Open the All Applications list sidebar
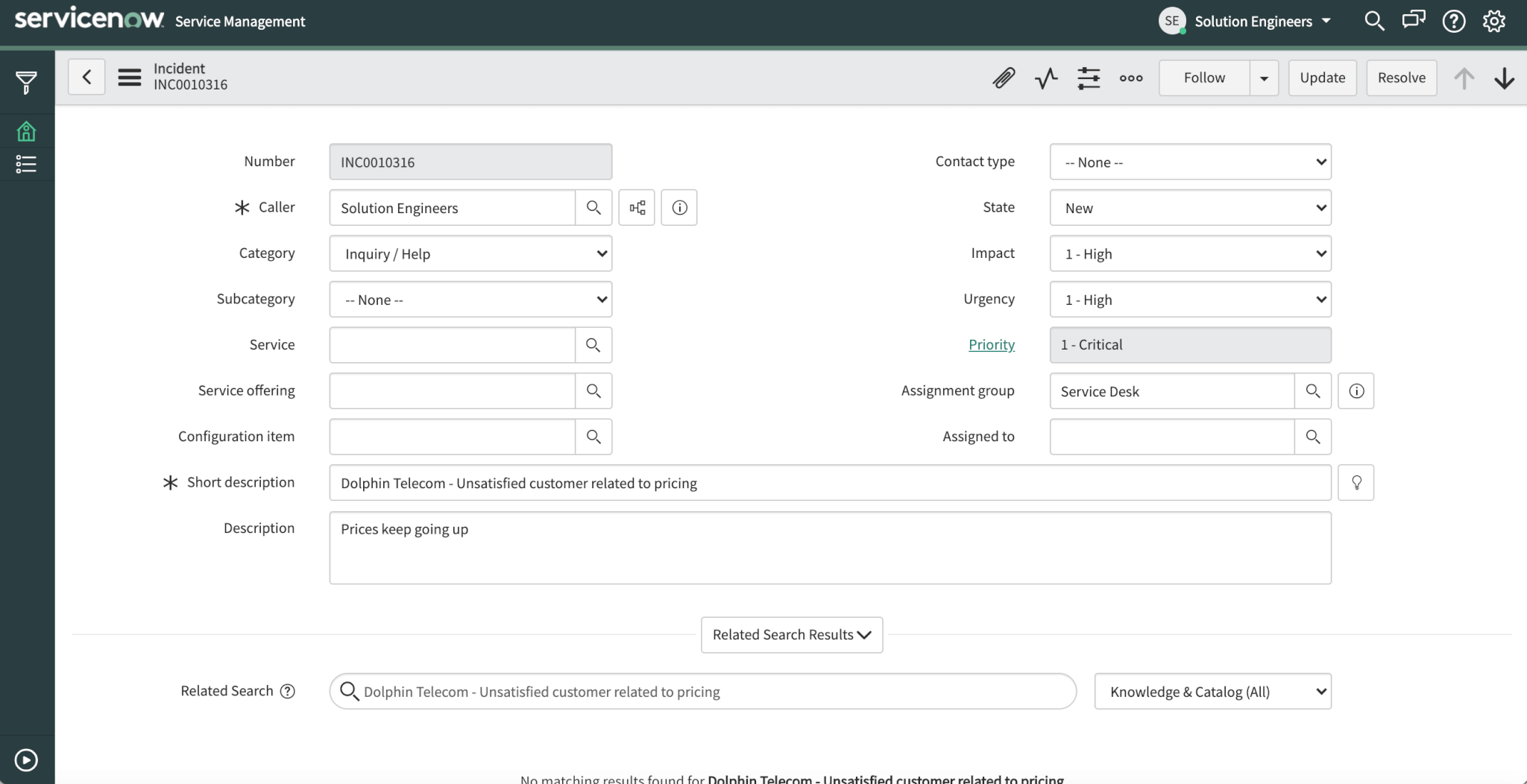The height and width of the screenshot is (784, 1527). coord(27,164)
